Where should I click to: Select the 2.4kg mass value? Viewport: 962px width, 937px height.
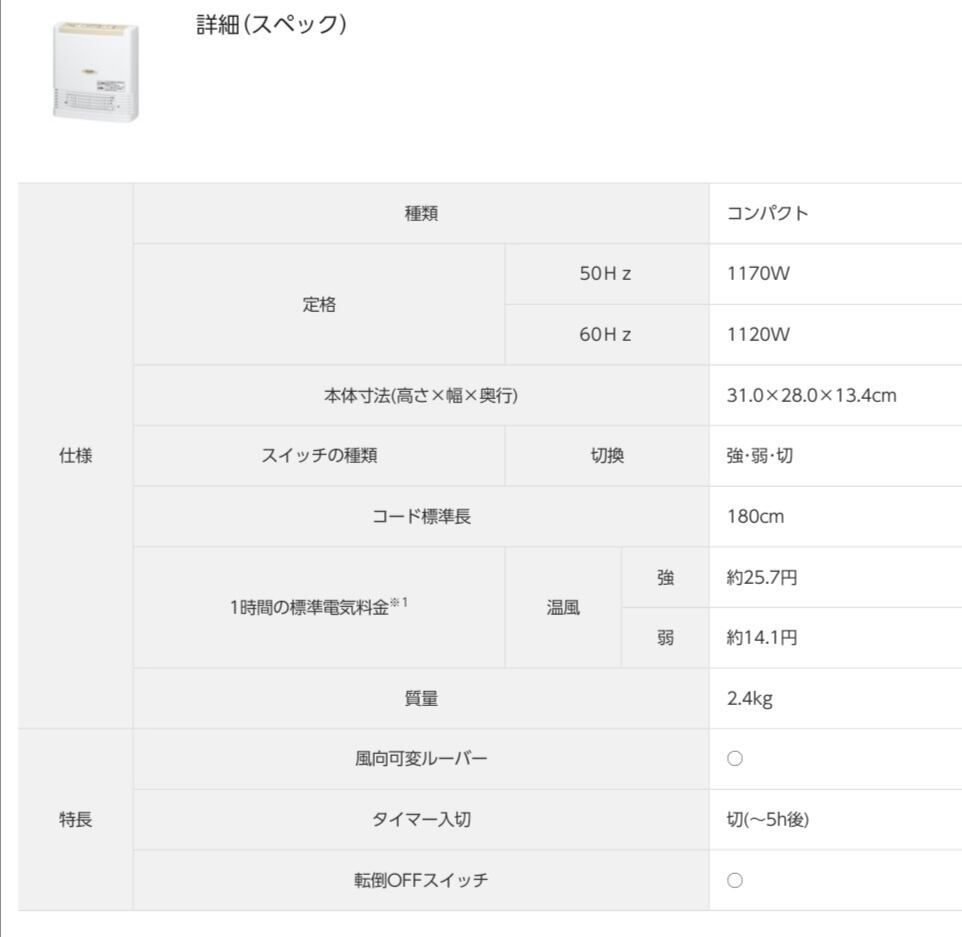[x=749, y=699]
